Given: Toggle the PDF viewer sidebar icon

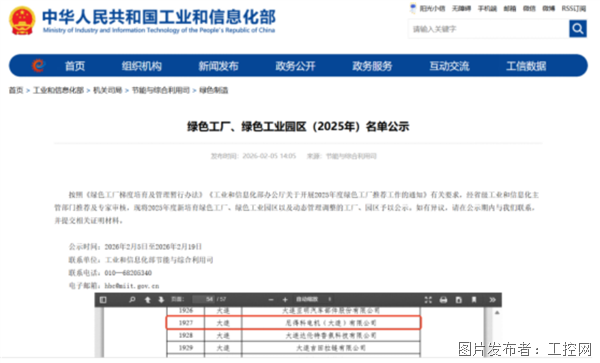Looking at the screenshot, I should [x=103, y=300].
